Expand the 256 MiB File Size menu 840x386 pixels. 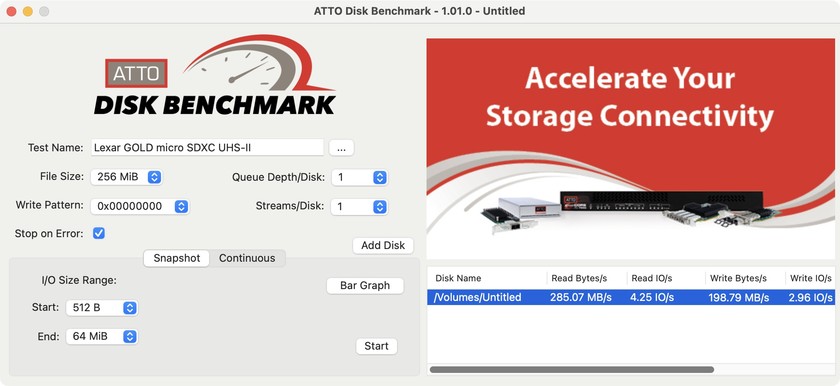tap(126, 177)
